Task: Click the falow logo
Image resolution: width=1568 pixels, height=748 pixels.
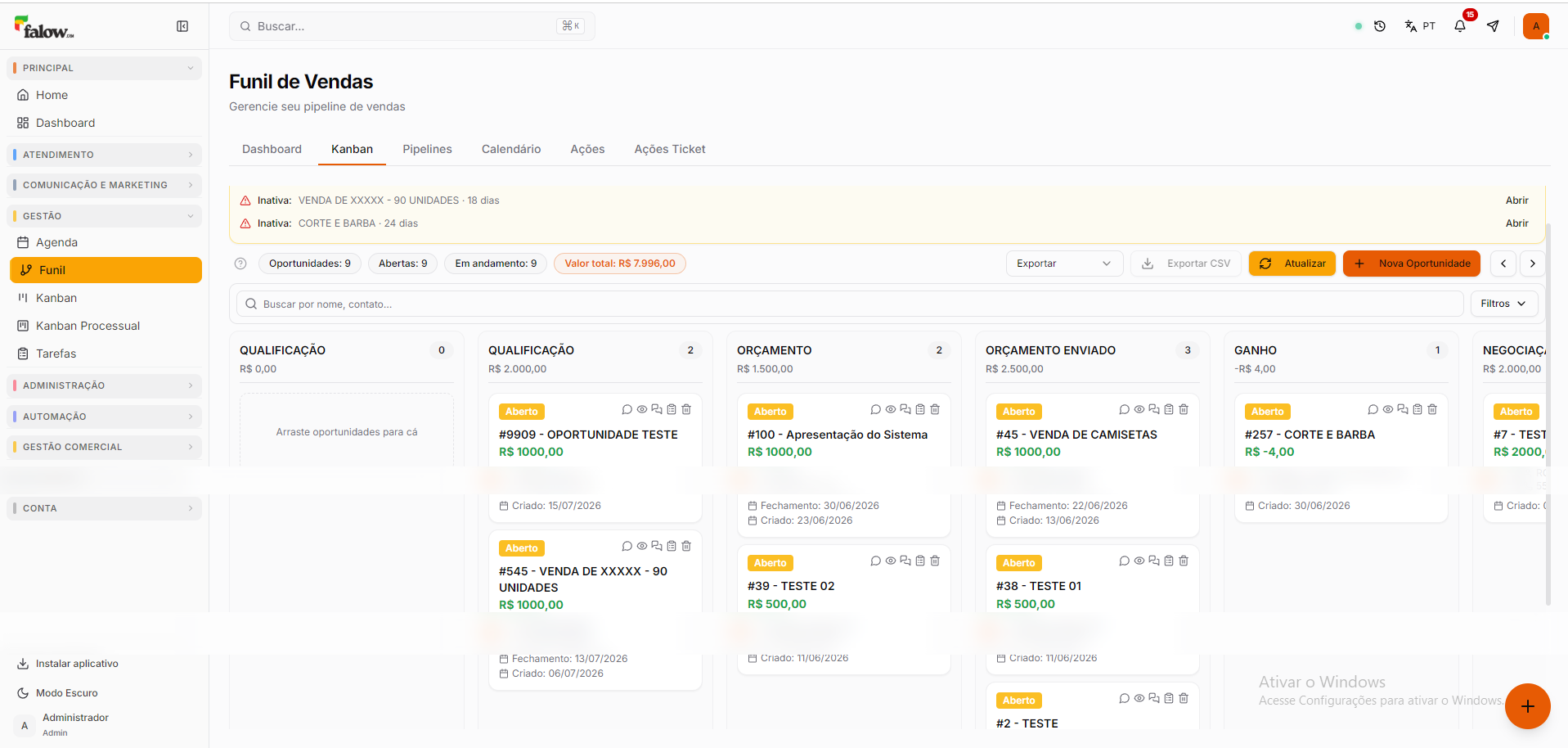Action: (x=44, y=27)
